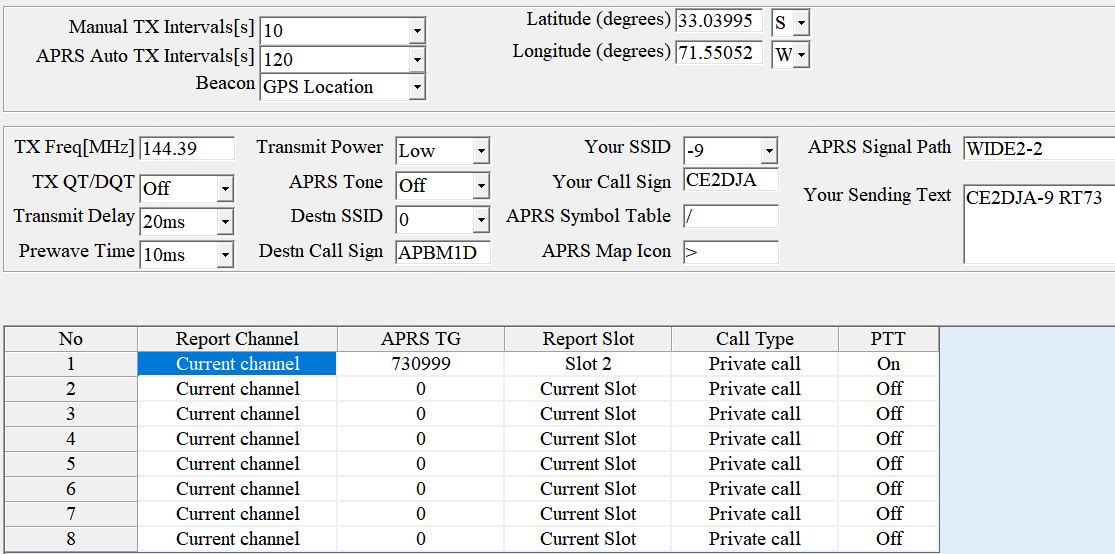Expand the APRS Tone dropdown
Viewport: 1115px width, 554px height.
(x=481, y=186)
